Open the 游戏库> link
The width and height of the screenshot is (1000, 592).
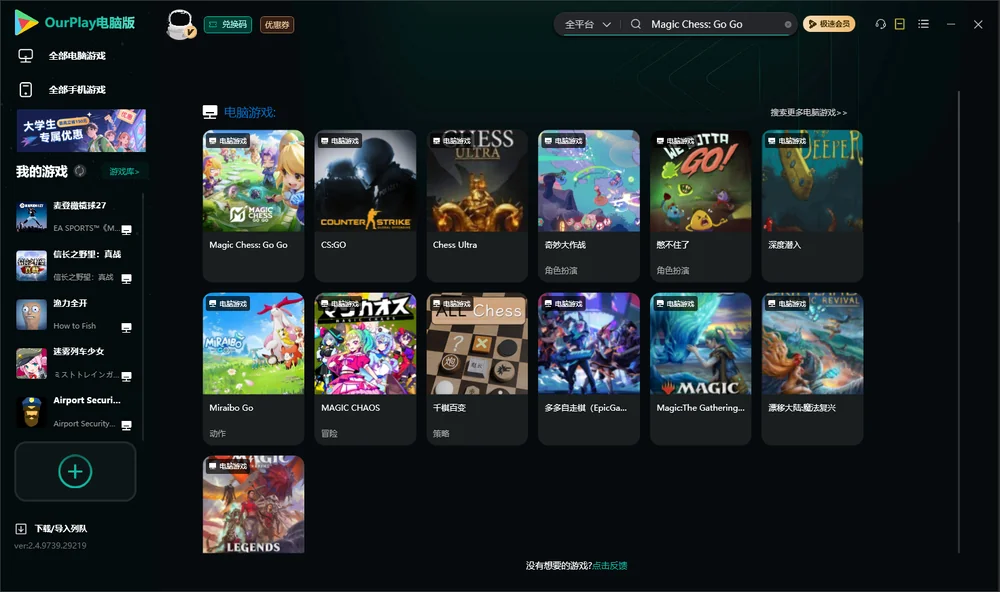click(x=124, y=172)
